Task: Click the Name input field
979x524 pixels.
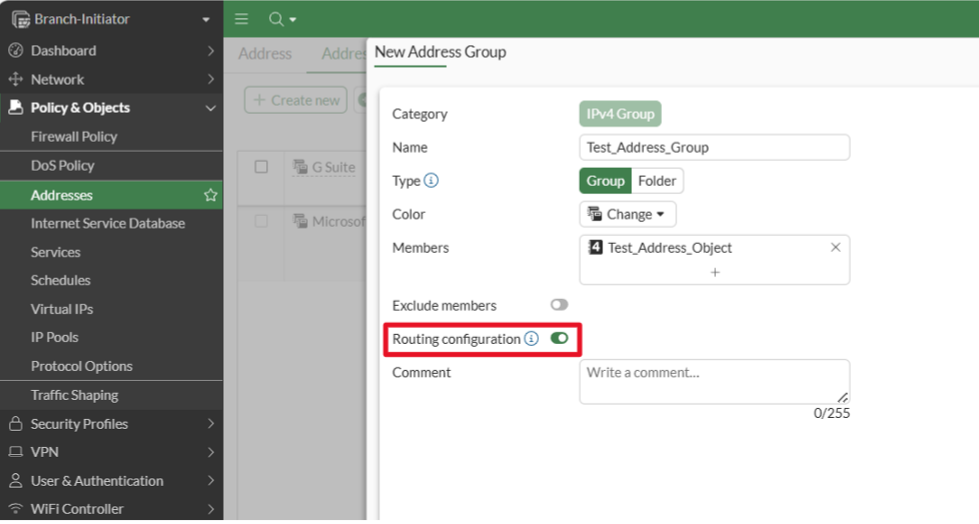Action: click(x=714, y=147)
